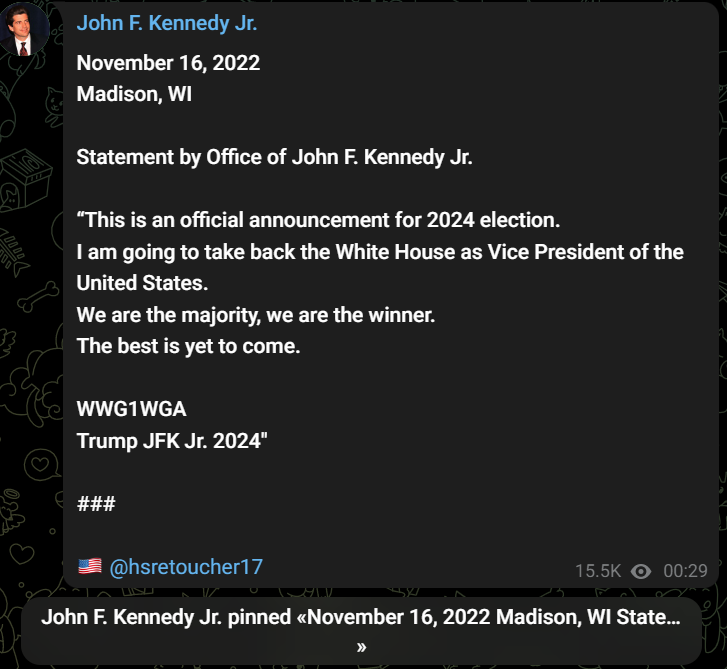Screen dimensions: 727x669
Task: Click the eye views icon
Action: pyautogui.click(x=641, y=571)
